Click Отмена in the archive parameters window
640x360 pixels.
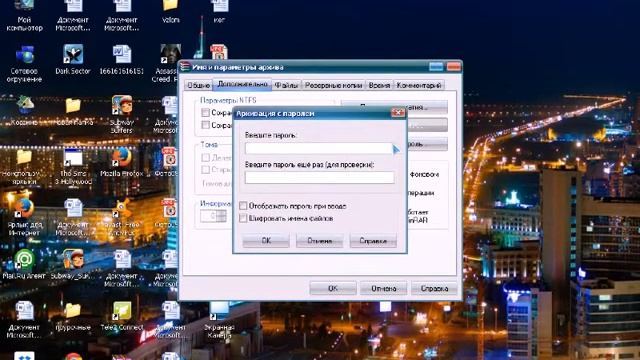pos(384,288)
